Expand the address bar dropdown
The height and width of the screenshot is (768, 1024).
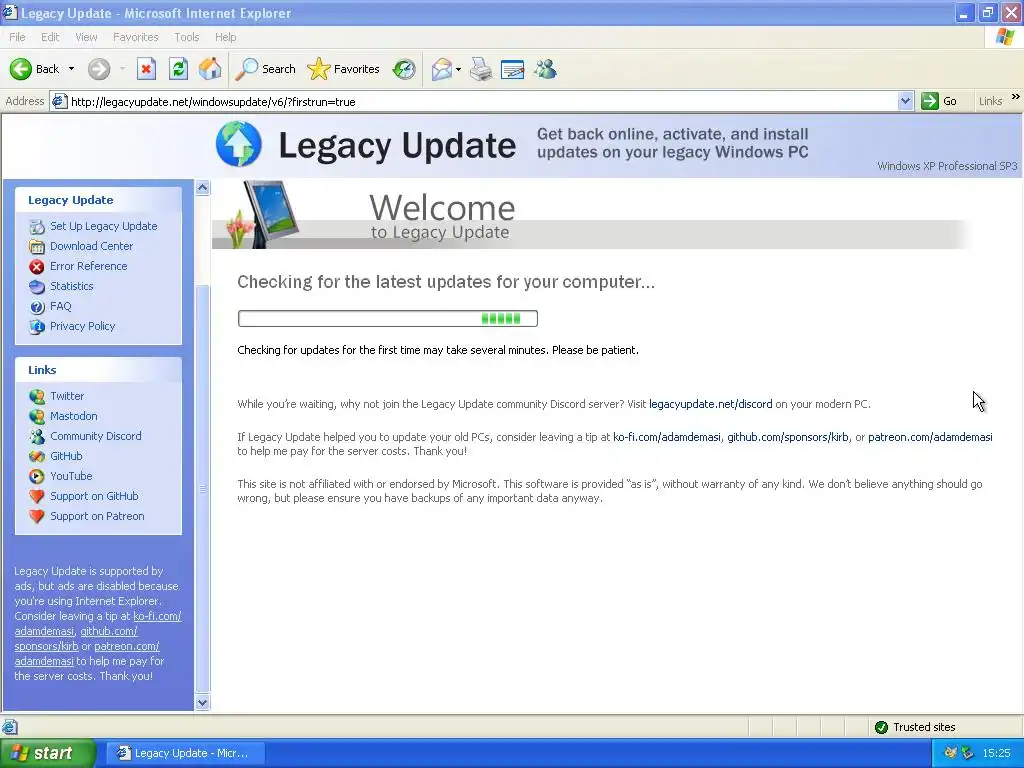(905, 101)
